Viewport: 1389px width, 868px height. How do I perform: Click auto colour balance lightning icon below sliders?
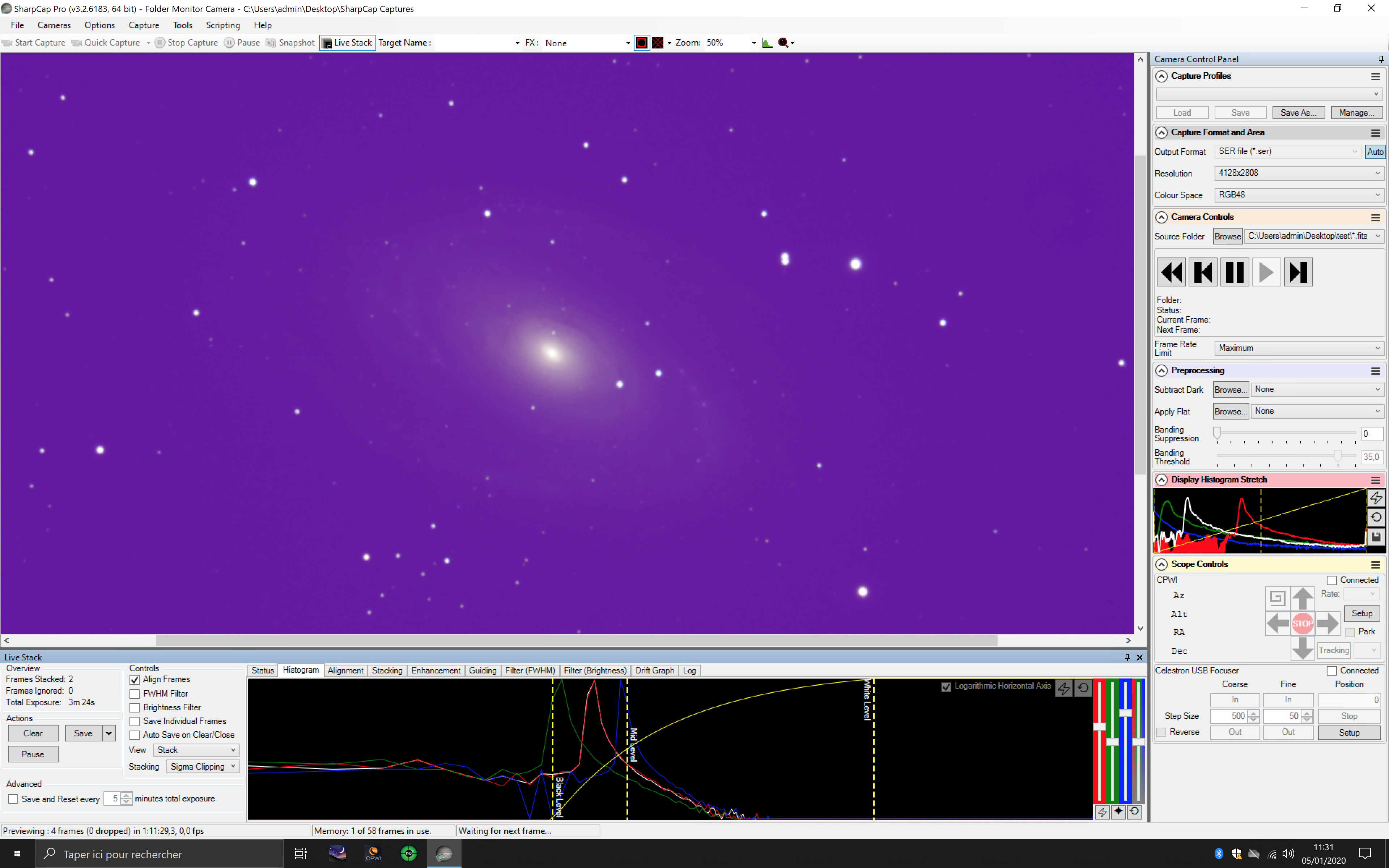1102,812
